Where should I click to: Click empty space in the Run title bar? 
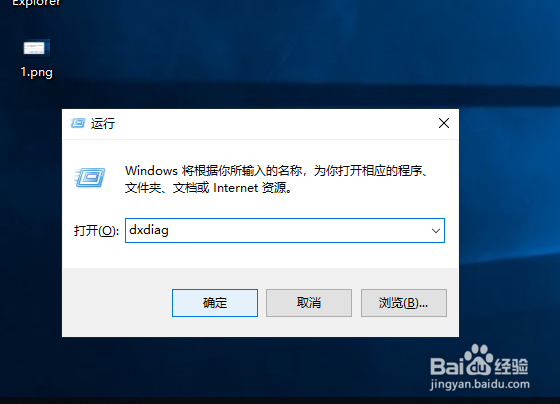pyautogui.click(x=275, y=124)
